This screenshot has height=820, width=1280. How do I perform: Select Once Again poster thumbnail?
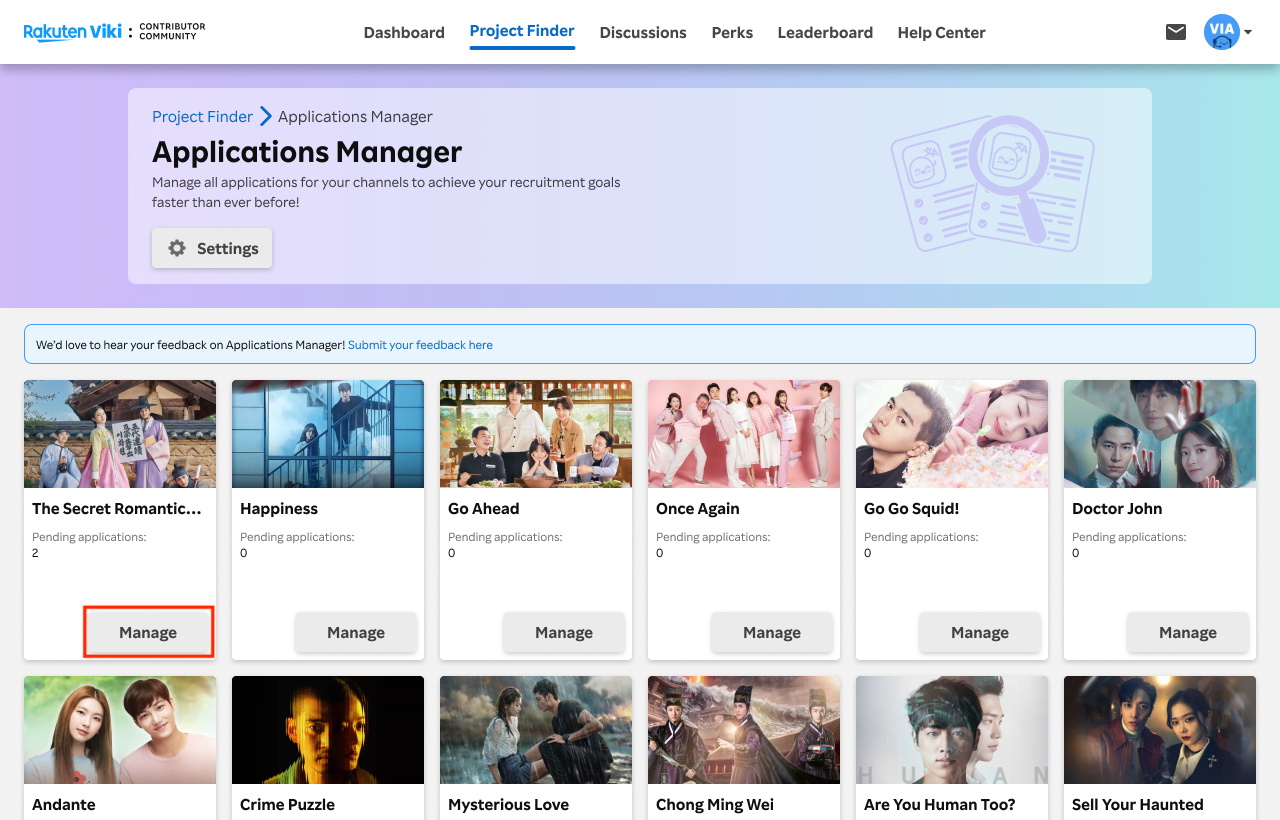tap(744, 434)
